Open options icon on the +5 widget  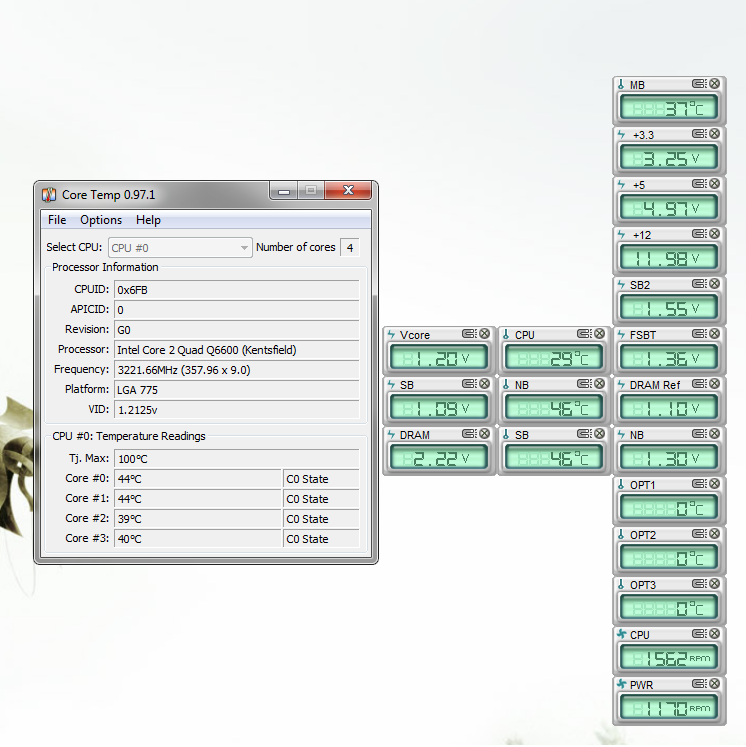click(699, 184)
